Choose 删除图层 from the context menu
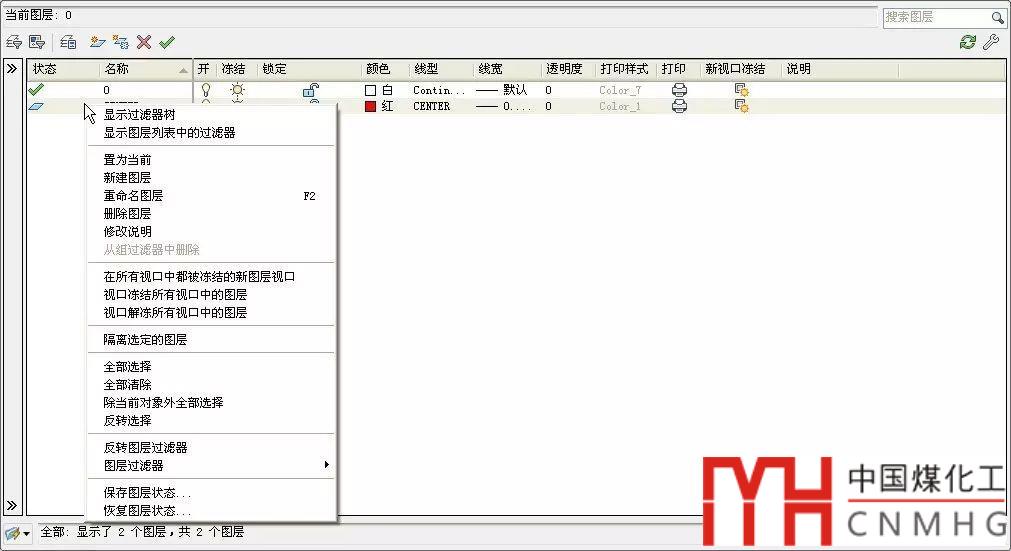The height and width of the screenshot is (551, 1011). 127,214
